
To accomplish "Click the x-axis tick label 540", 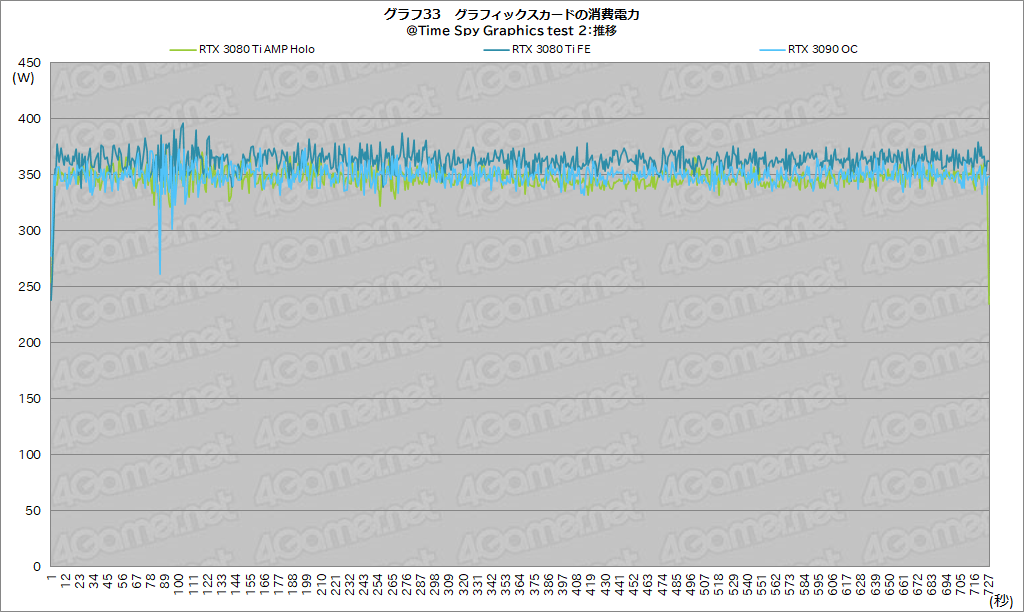I will click(x=747, y=584).
